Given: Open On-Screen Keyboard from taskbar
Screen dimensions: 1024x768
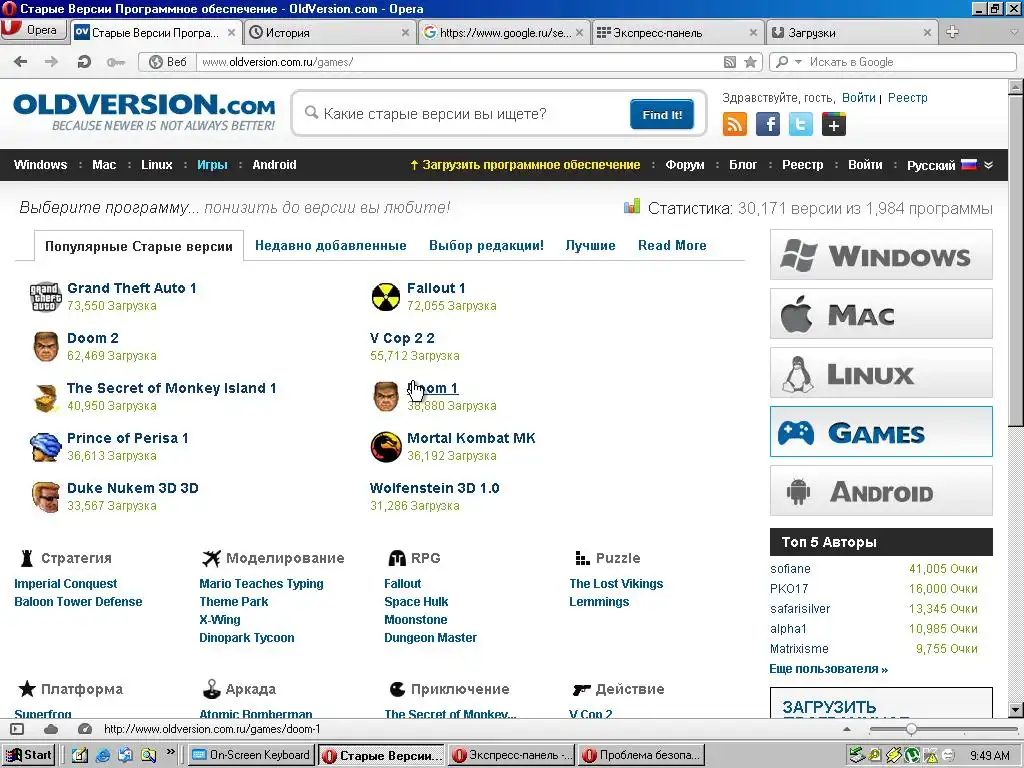Looking at the screenshot, I should click(252, 755).
